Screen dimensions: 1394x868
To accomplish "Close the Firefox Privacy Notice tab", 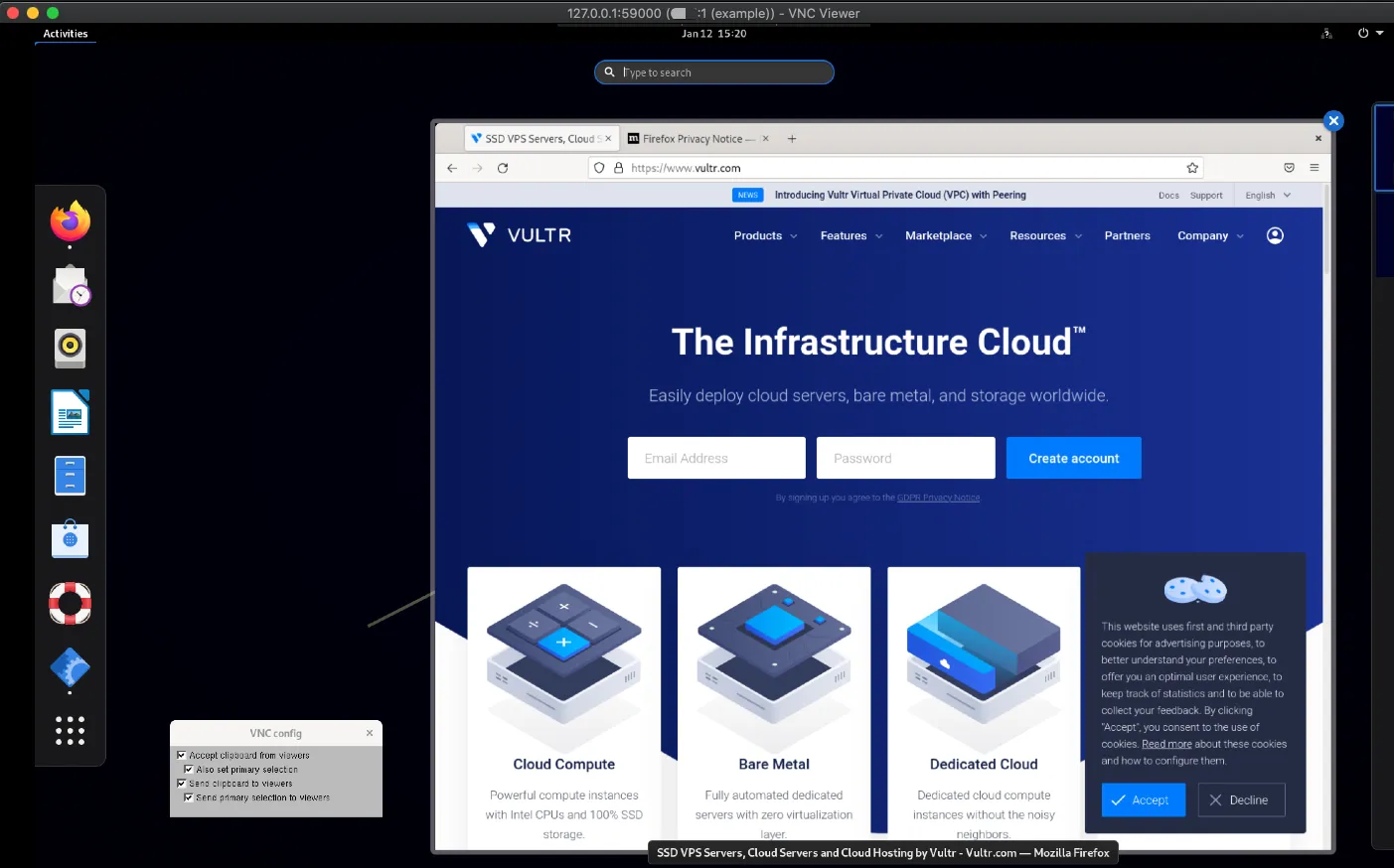I will tap(765, 139).
